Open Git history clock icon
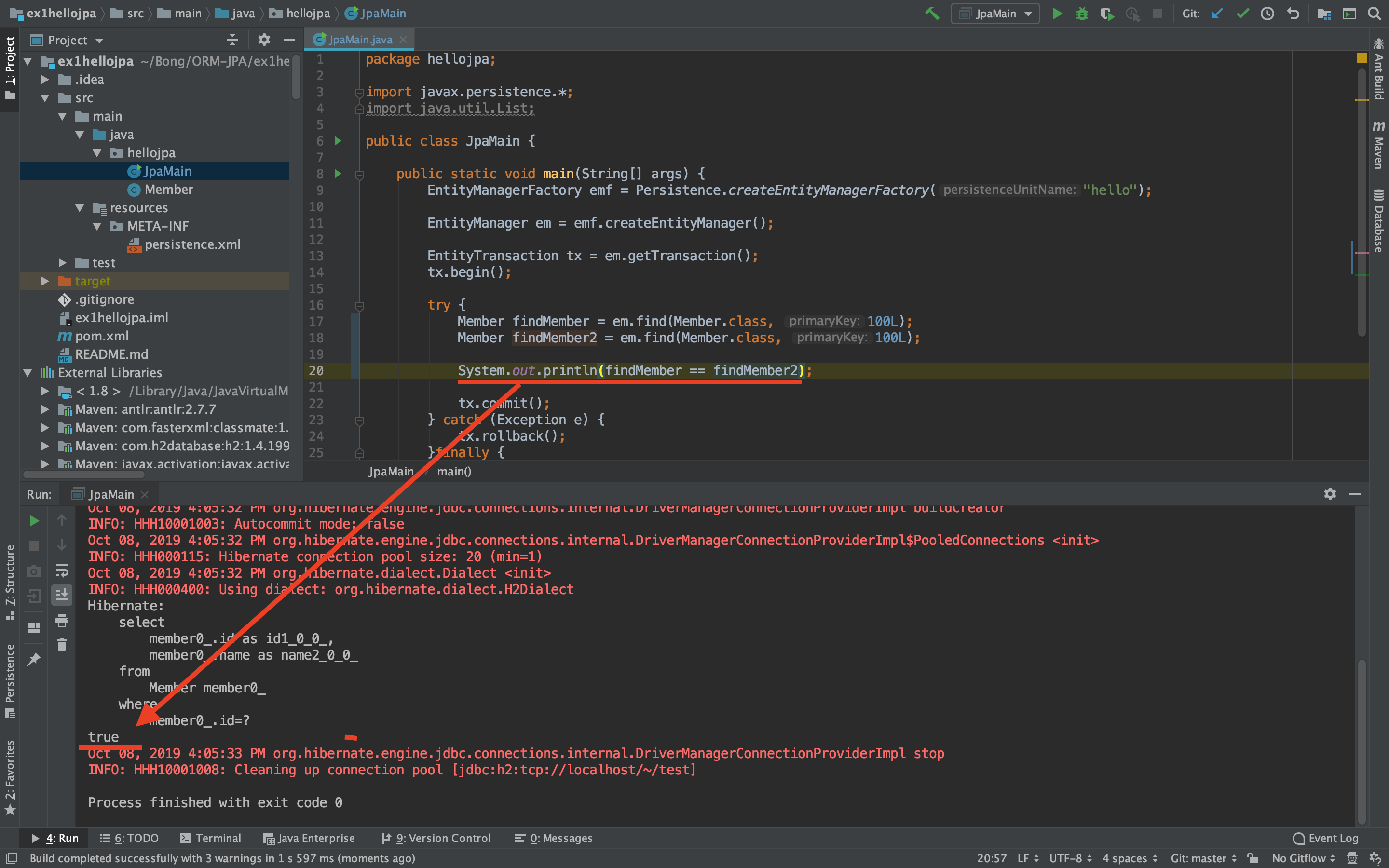 [x=1267, y=13]
